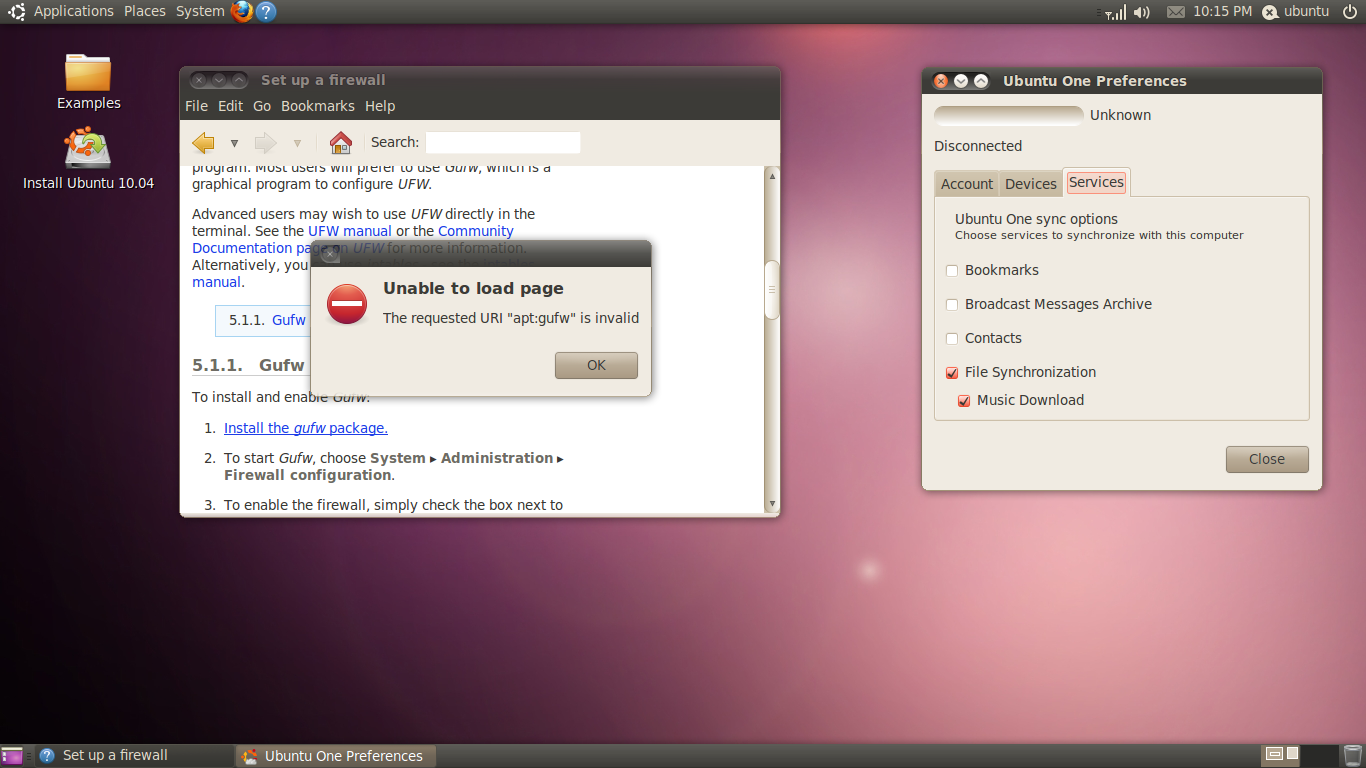Enable the Contacts sync checkbox
This screenshot has width=1366, height=768.
tap(952, 339)
